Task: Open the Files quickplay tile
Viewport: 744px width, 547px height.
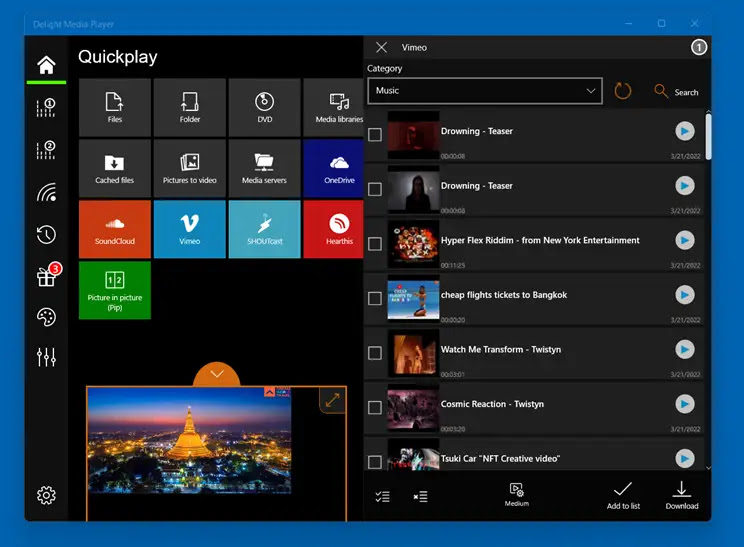Action: (x=115, y=108)
